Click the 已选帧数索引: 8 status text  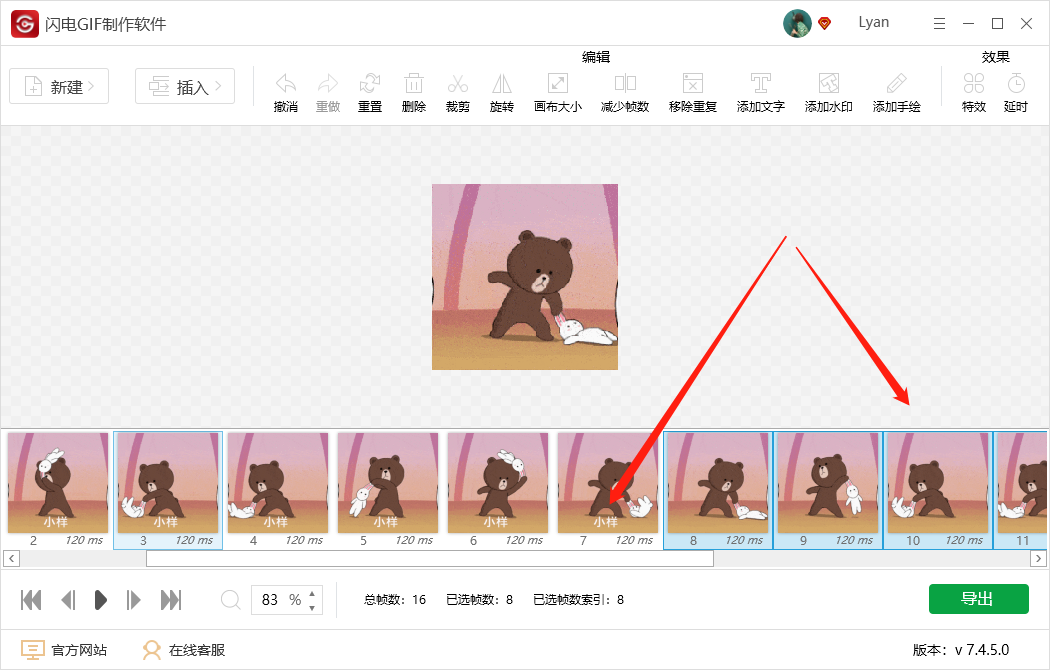coord(579,600)
